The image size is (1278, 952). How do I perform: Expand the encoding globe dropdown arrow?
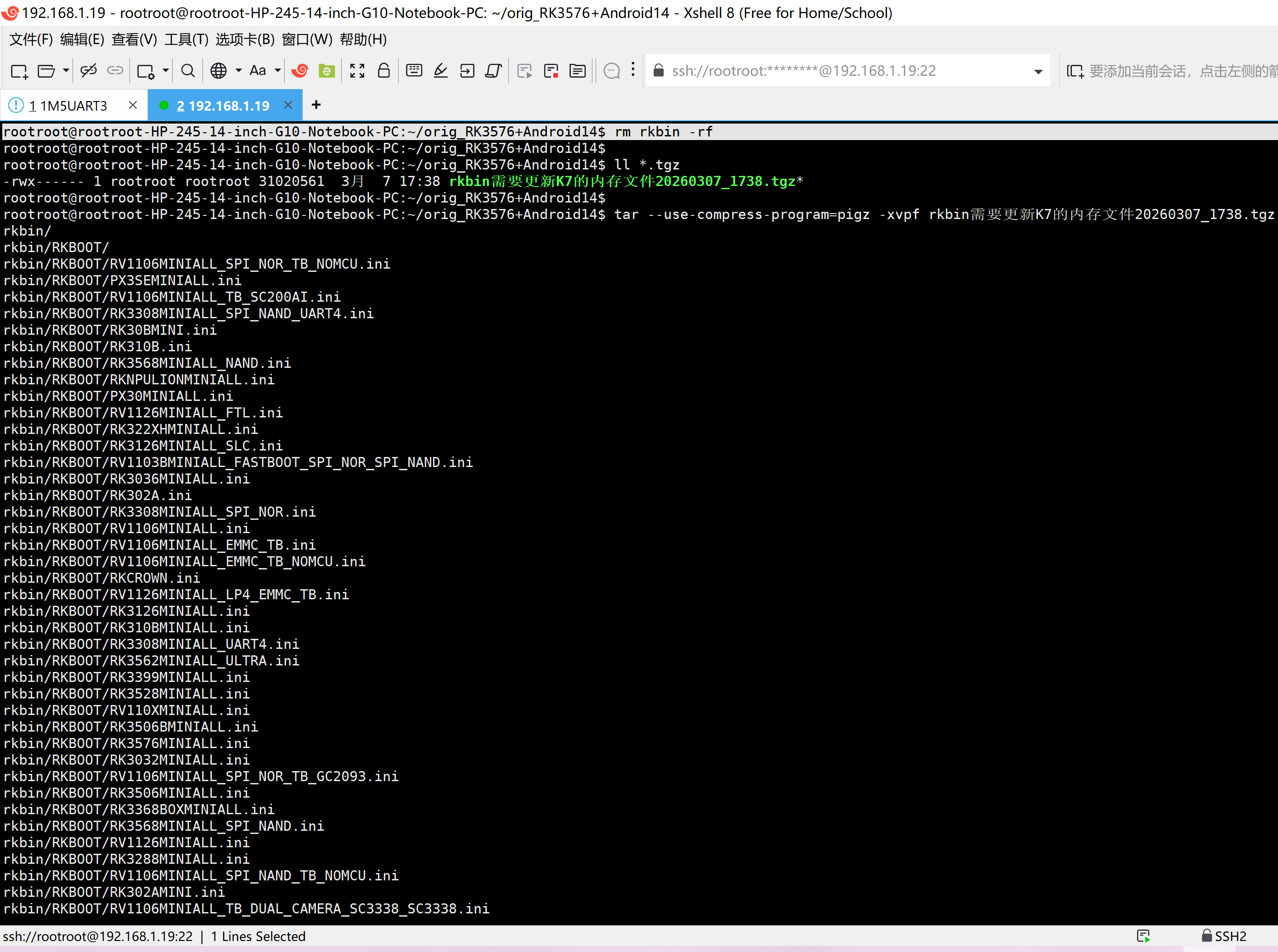coord(238,71)
